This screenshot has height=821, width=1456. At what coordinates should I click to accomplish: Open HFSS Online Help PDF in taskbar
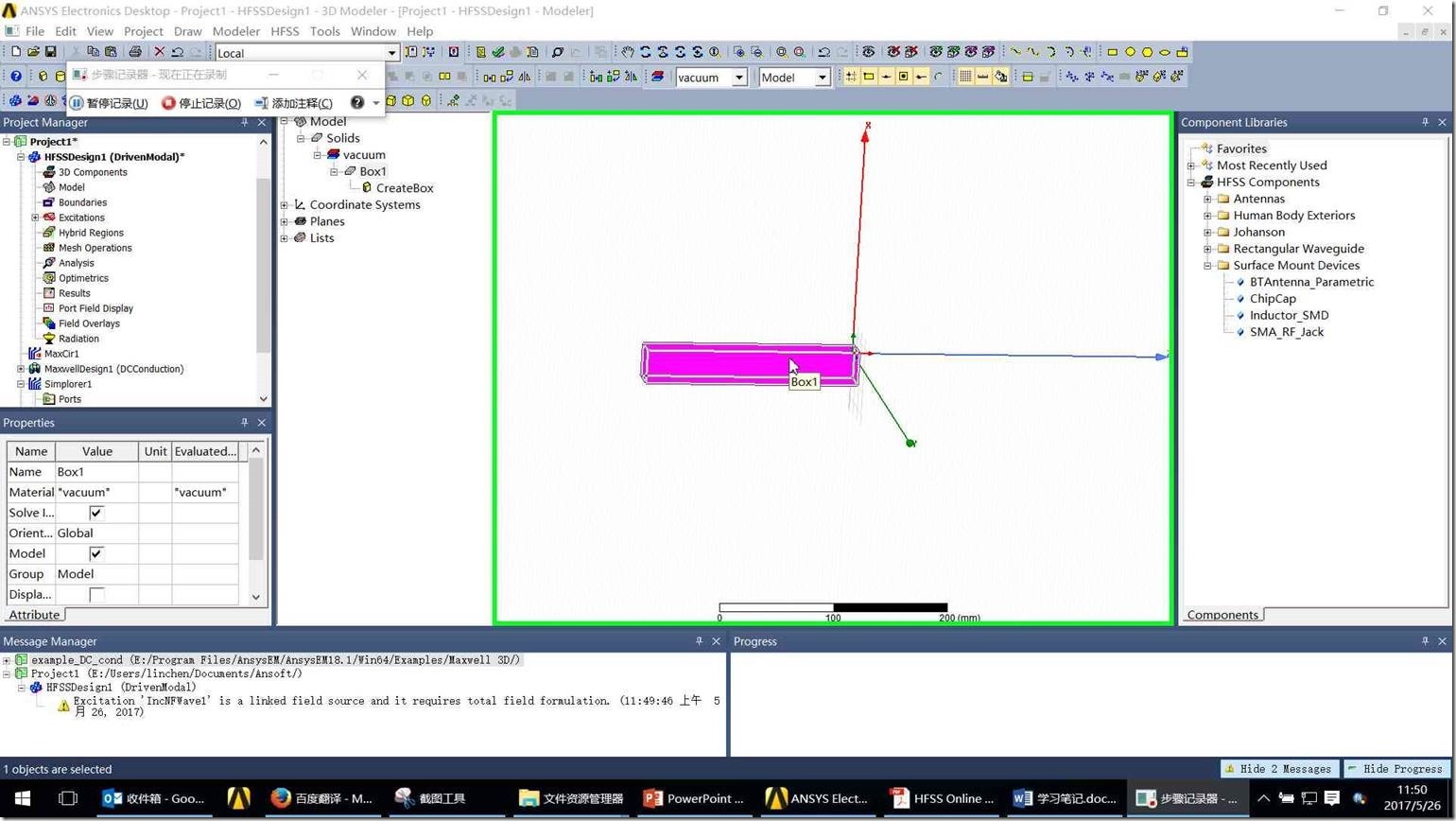coord(943,798)
